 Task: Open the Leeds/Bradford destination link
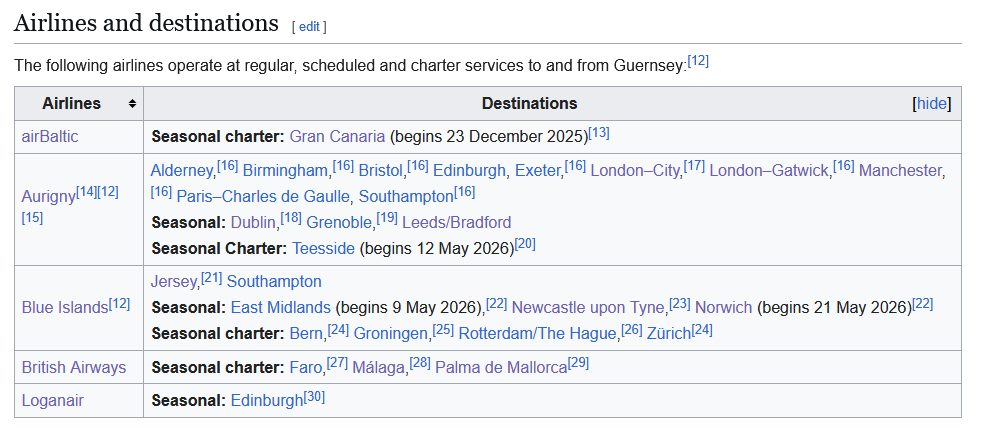pyautogui.click(x=456, y=222)
